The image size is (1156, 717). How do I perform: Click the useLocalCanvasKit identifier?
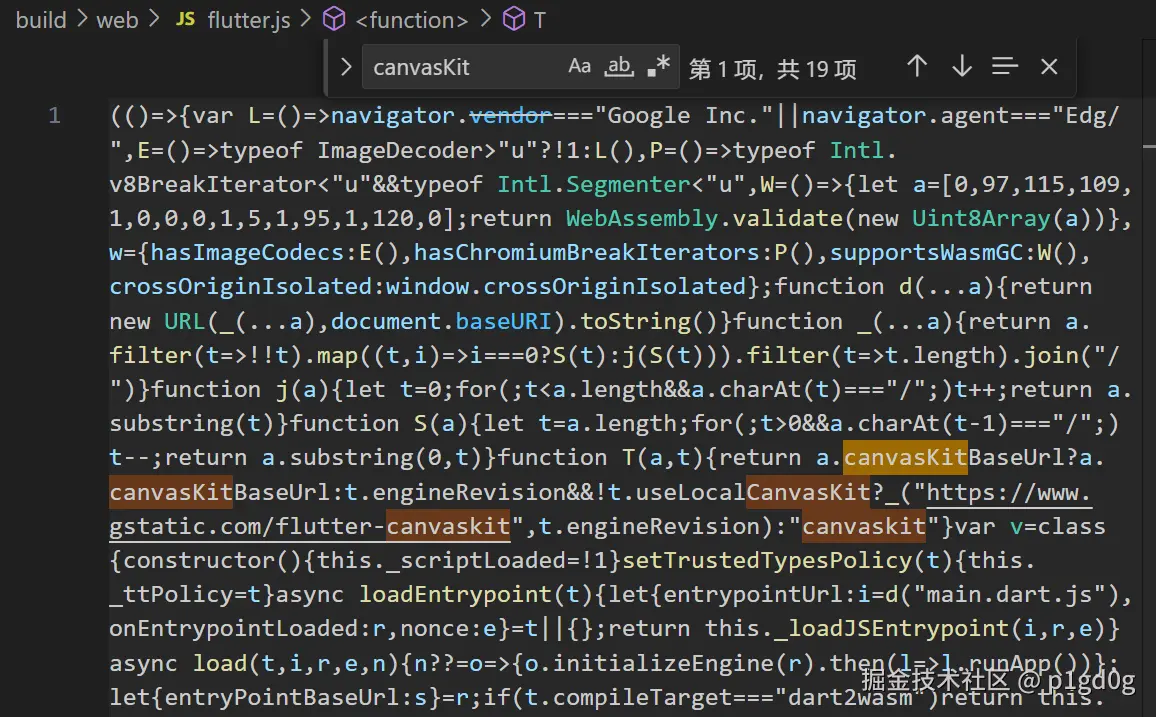click(753, 492)
